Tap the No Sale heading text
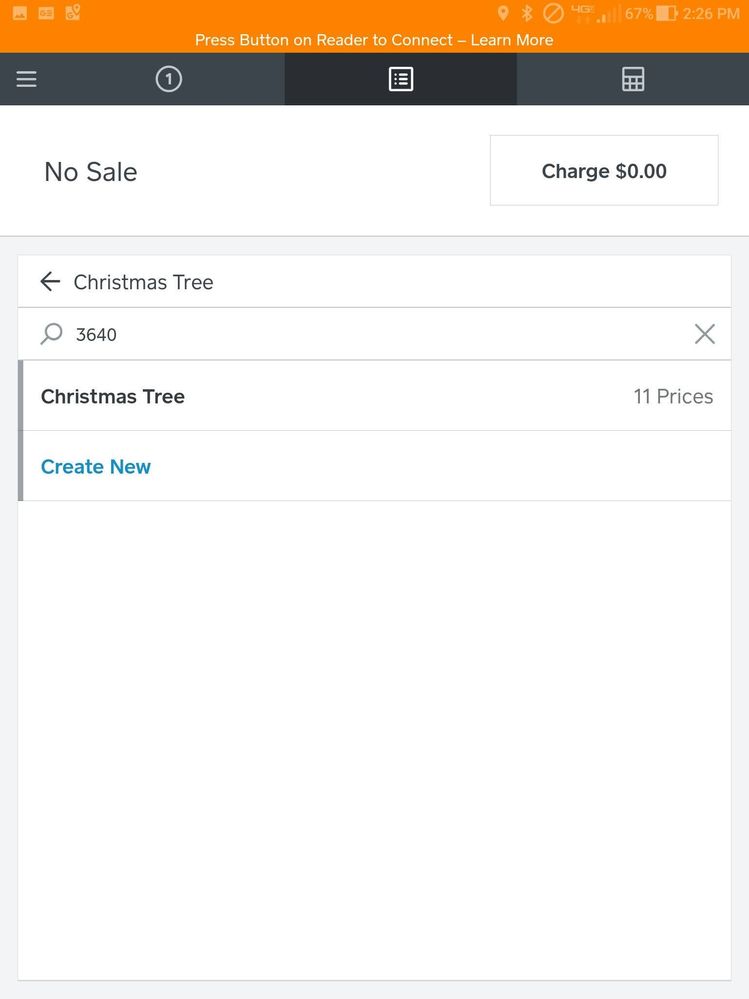 coord(91,172)
